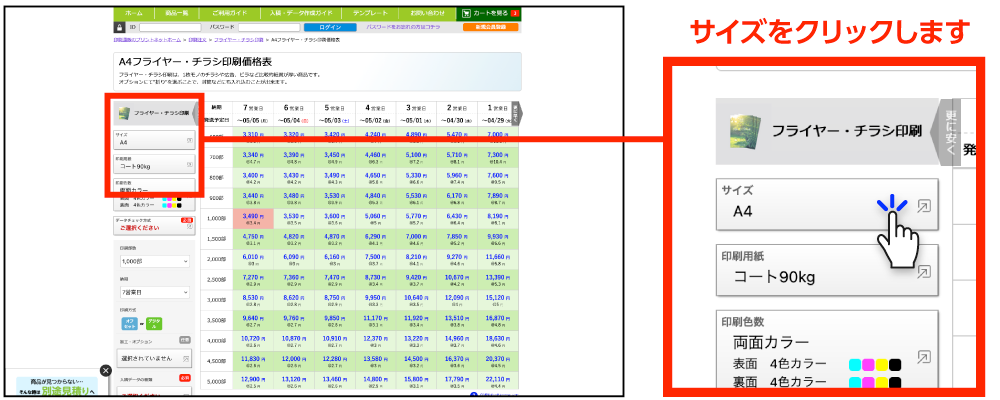Click the green デジタル badge
The width and height of the screenshot is (1000, 400).
point(153,323)
